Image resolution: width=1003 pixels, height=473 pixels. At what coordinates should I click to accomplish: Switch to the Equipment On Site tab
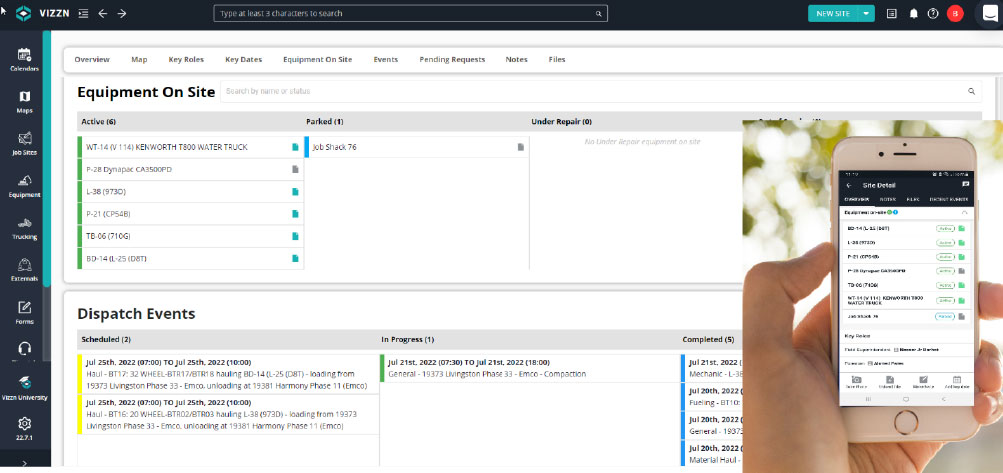318,60
